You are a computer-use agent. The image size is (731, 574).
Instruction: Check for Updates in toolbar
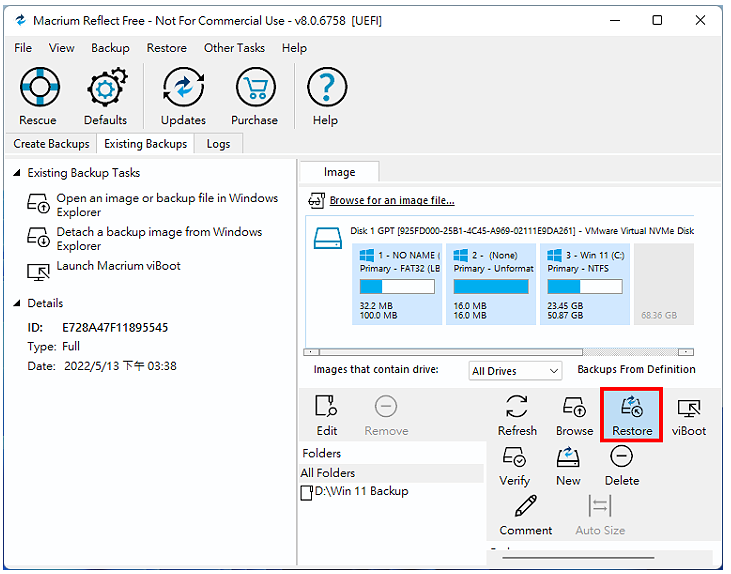[x=183, y=97]
